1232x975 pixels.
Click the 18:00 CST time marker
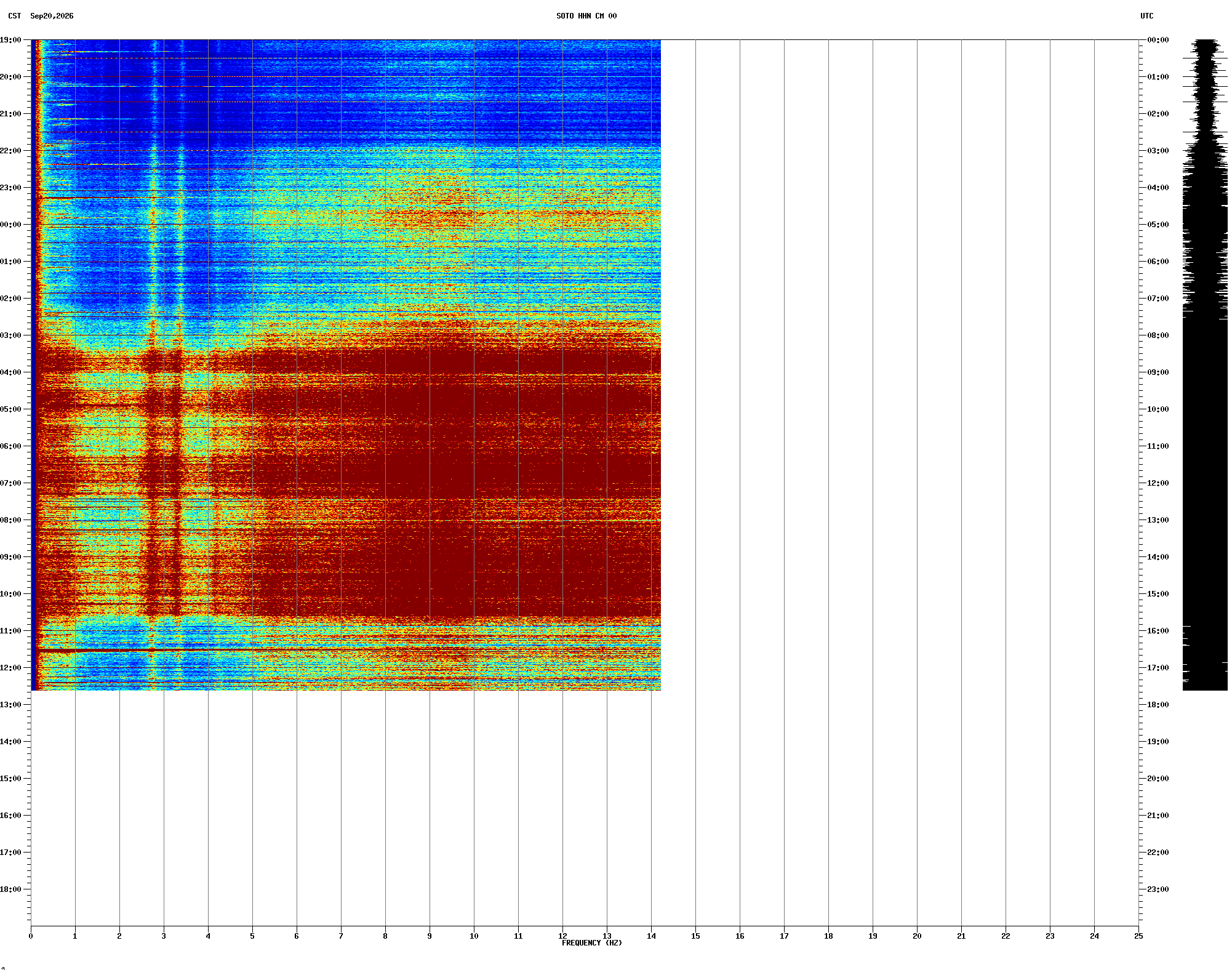click(x=10, y=889)
